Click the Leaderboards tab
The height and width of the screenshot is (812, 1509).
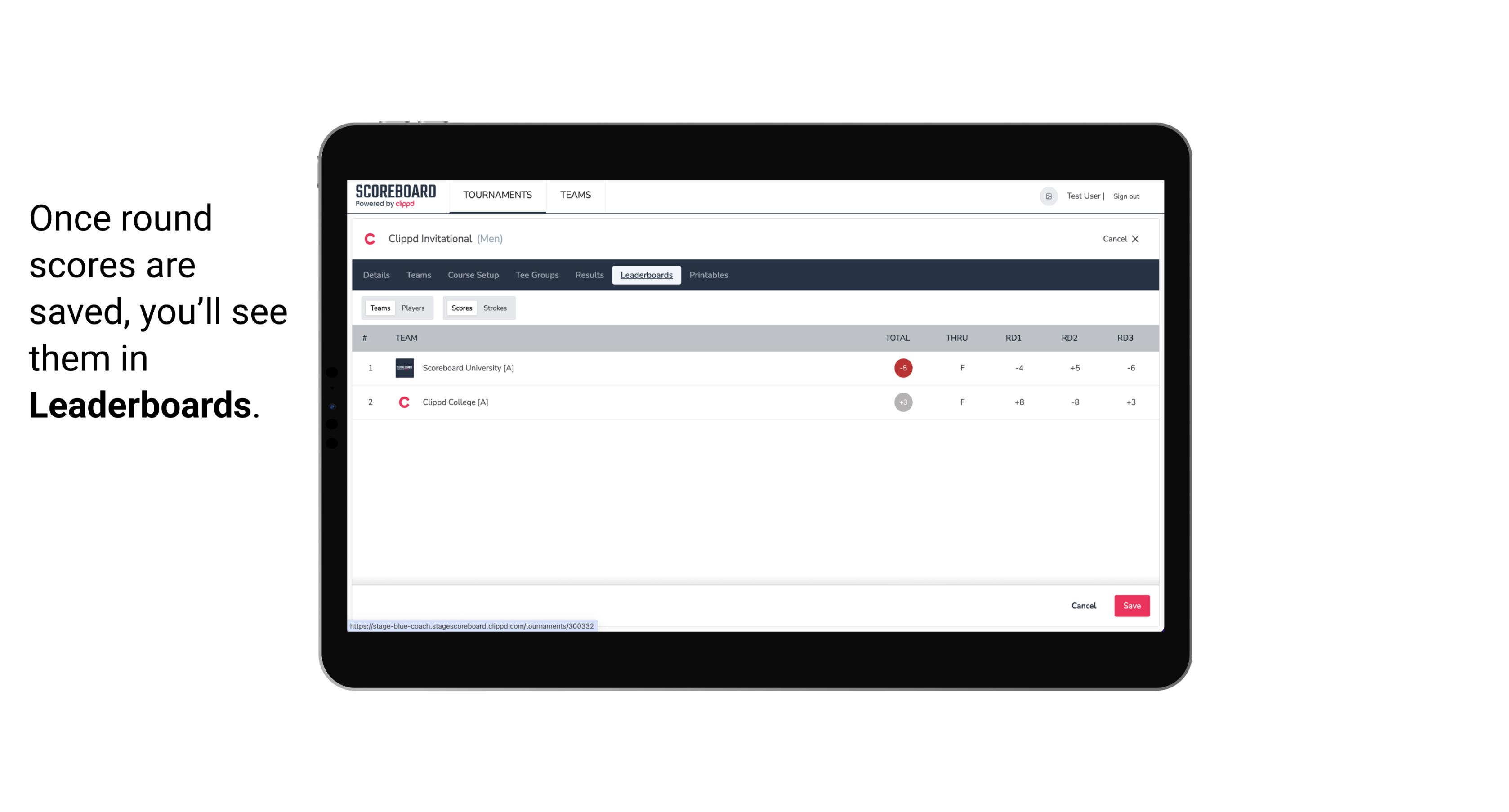pos(647,275)
